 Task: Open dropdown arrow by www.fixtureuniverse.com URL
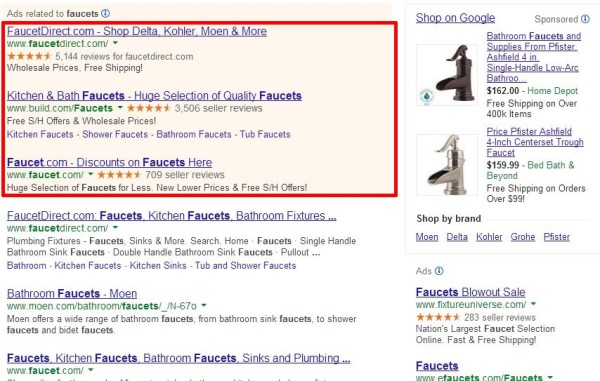533,304
